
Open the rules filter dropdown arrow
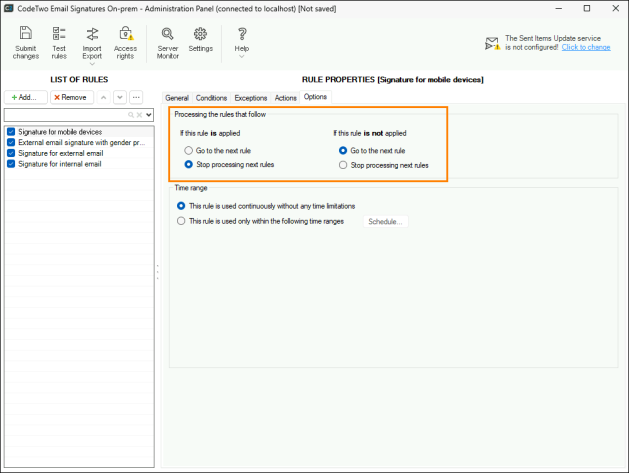point(149,115)
